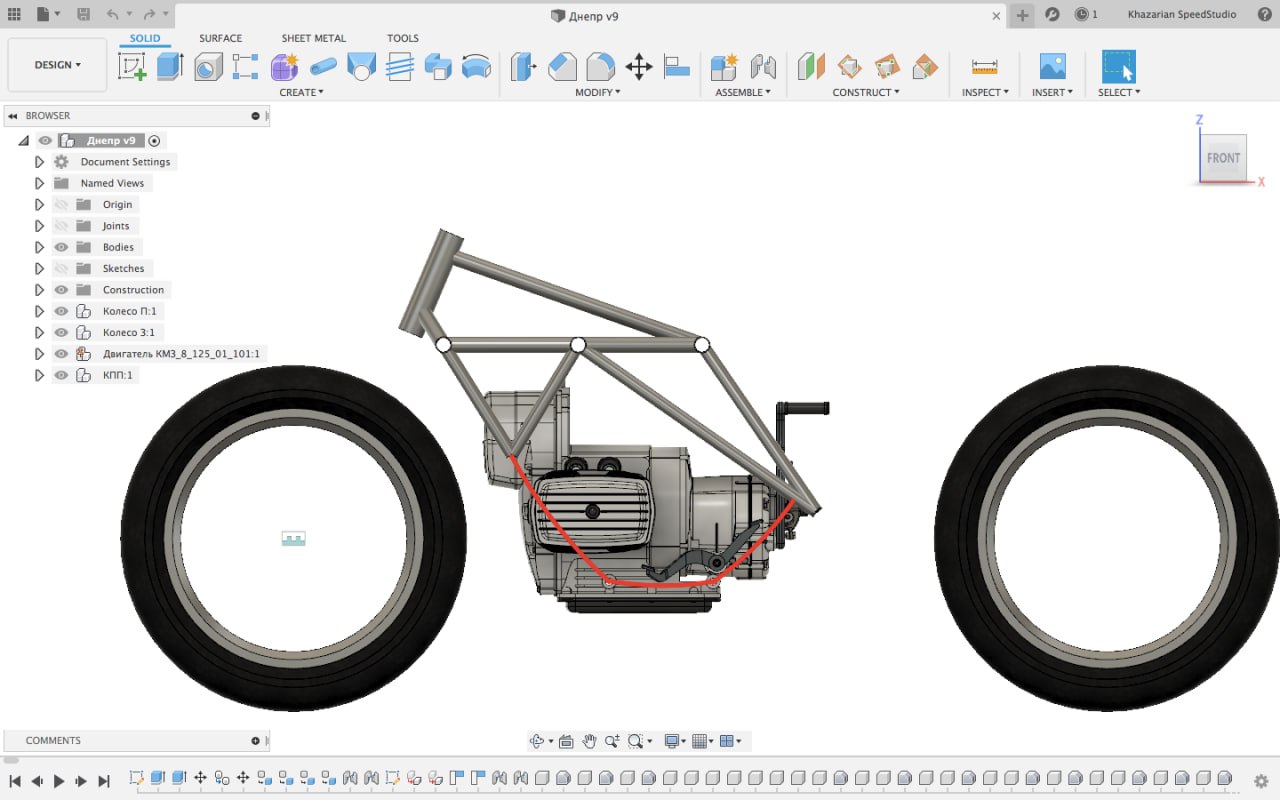Open the Insert image tool
Image resolution: width=1280 pixels, height=800 pixels.
tap(1052, 67)
